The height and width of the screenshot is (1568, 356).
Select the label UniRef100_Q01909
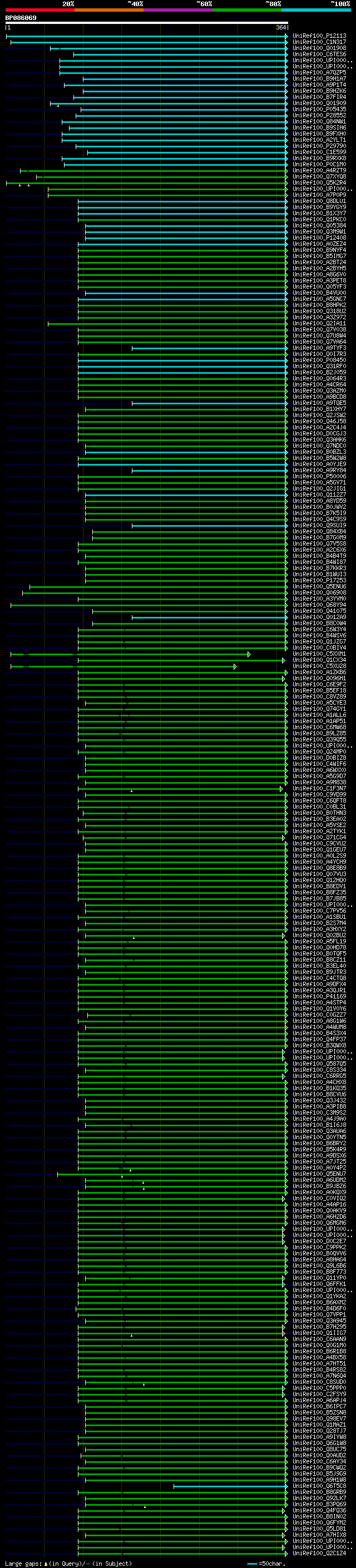(319, 103)
